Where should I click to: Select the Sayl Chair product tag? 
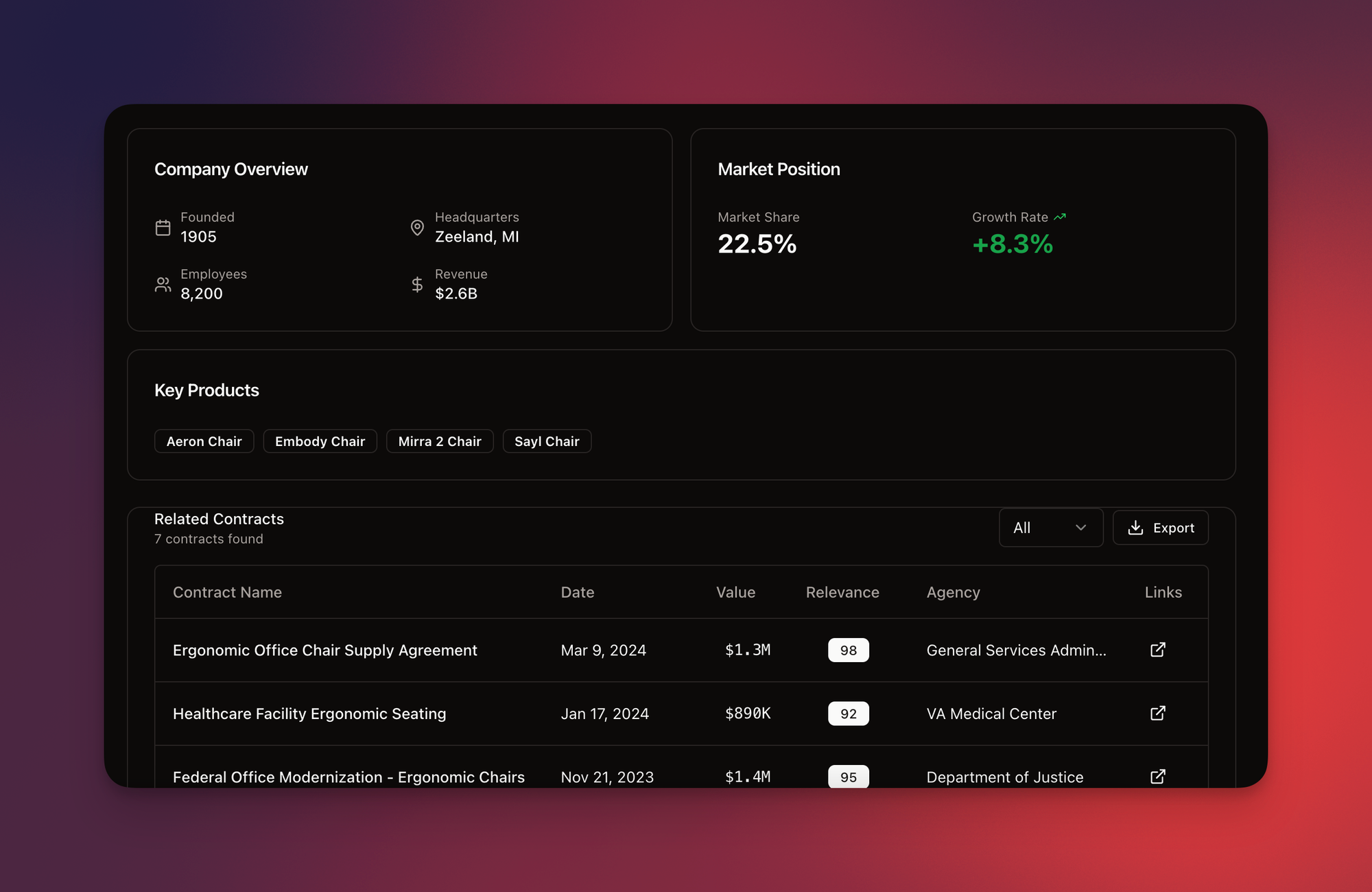(547, 441)
